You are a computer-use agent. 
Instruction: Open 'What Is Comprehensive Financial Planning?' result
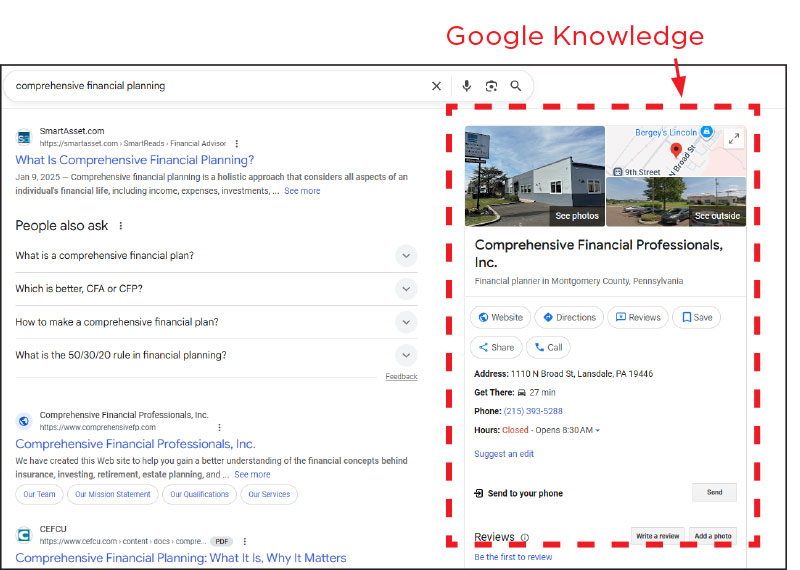point(135,160)
